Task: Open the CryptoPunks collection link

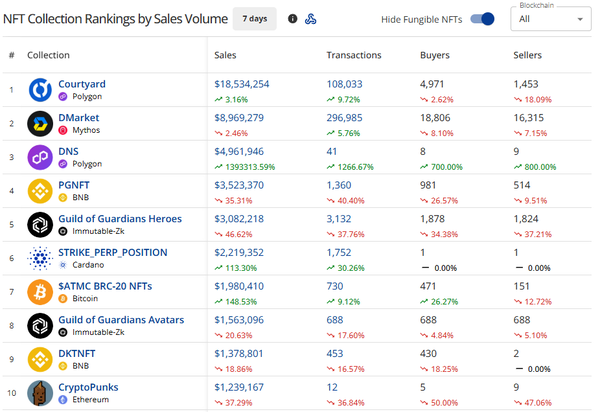Action: tap(88, 387)
